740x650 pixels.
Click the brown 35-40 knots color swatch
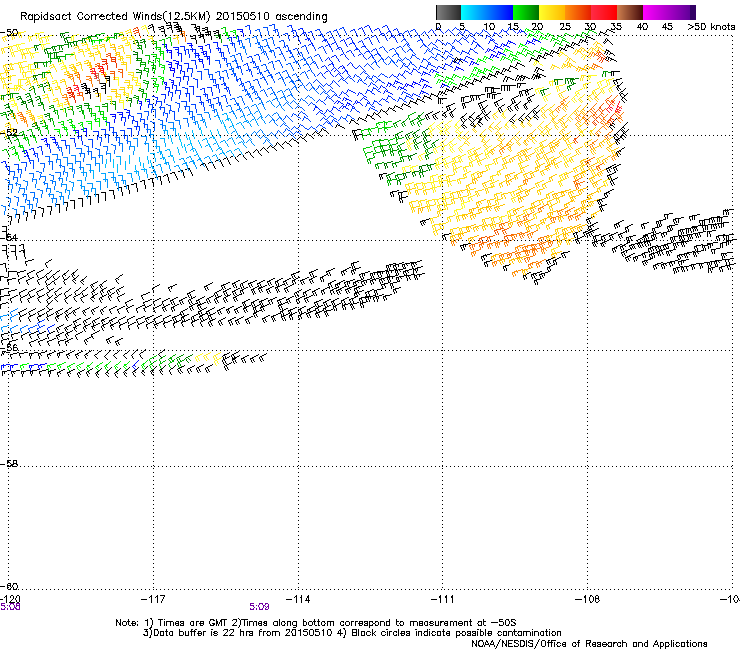pyautogui.click(x=630, y=12)
